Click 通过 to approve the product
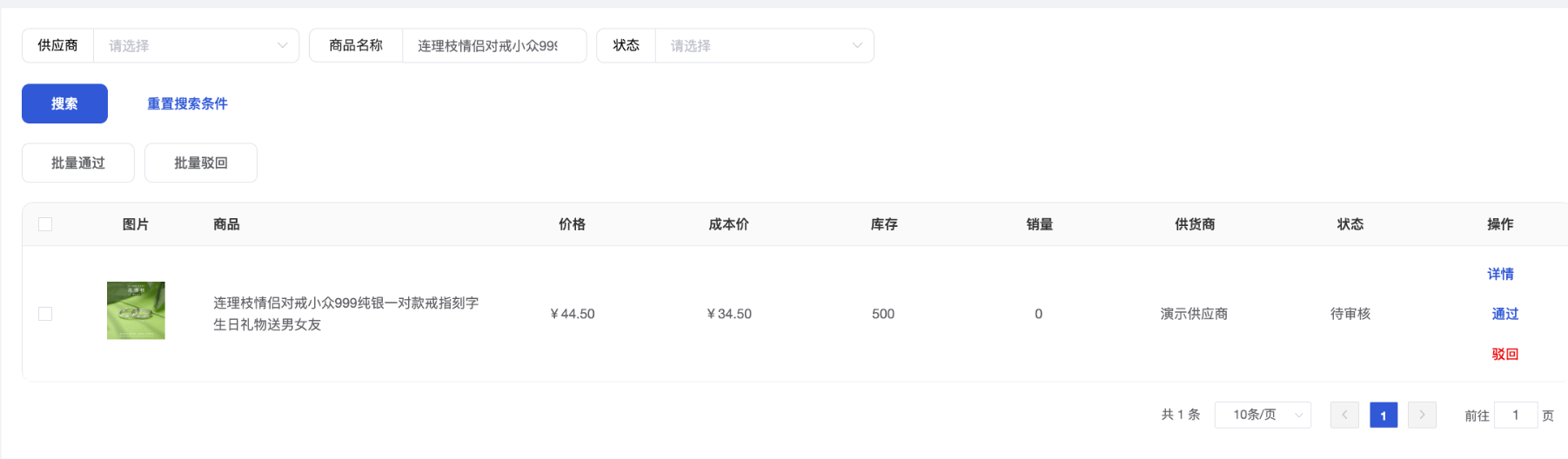 (x=1504, y=314)
